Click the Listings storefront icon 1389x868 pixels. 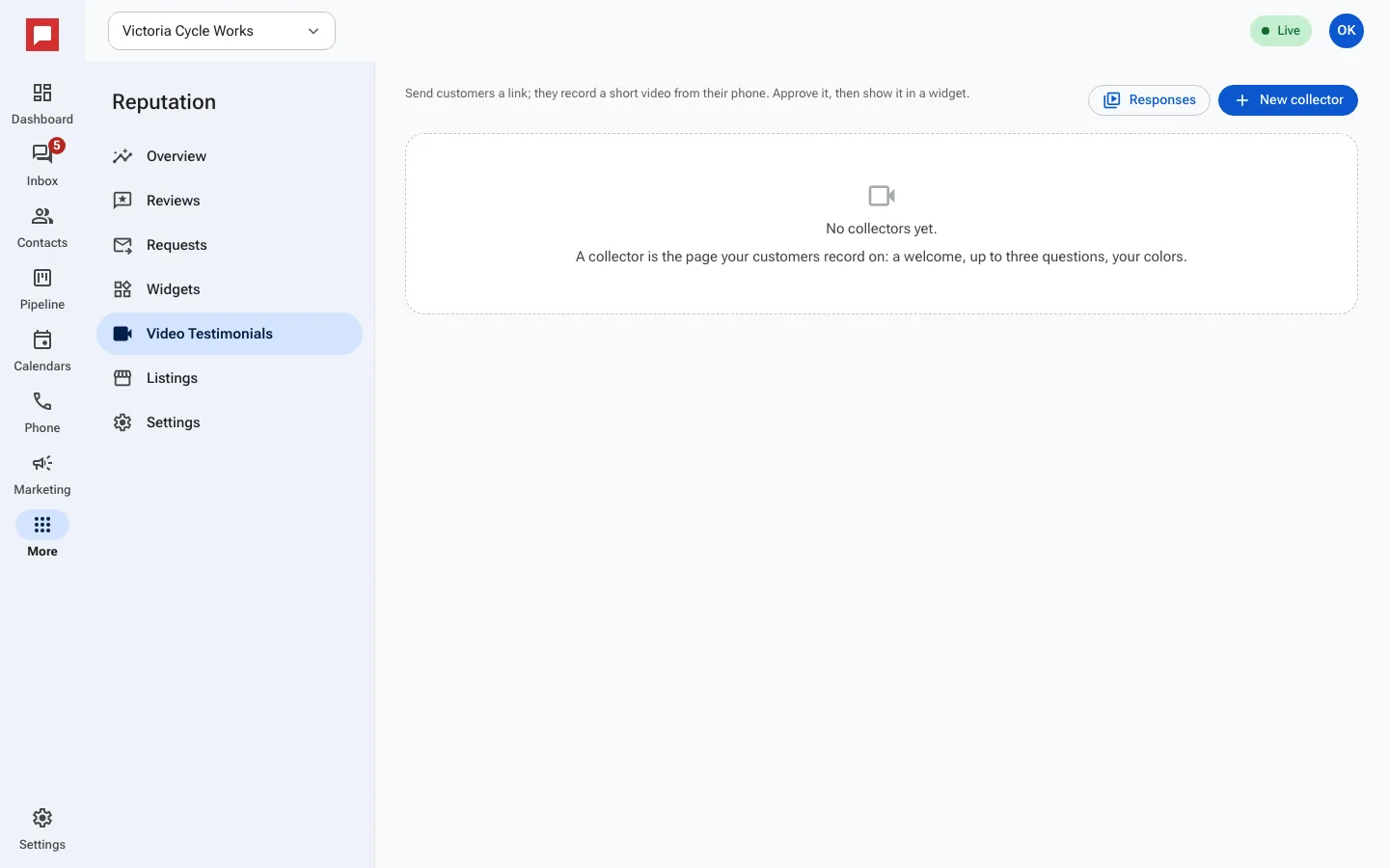pyautogui.click(x=123, y=378)
